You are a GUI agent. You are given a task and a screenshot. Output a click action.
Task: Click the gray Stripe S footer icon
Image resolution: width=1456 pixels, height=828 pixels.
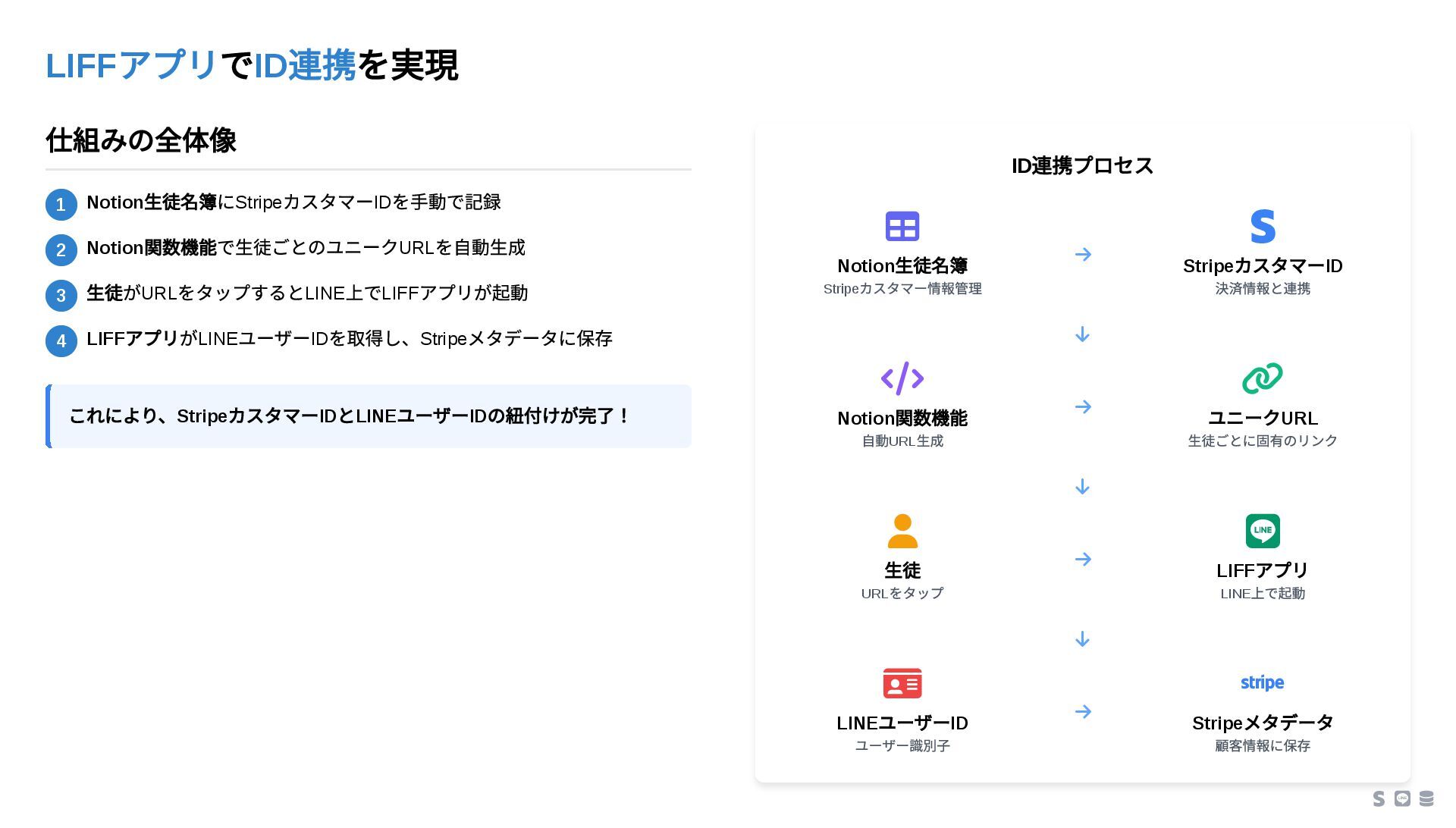point(1379,798)
